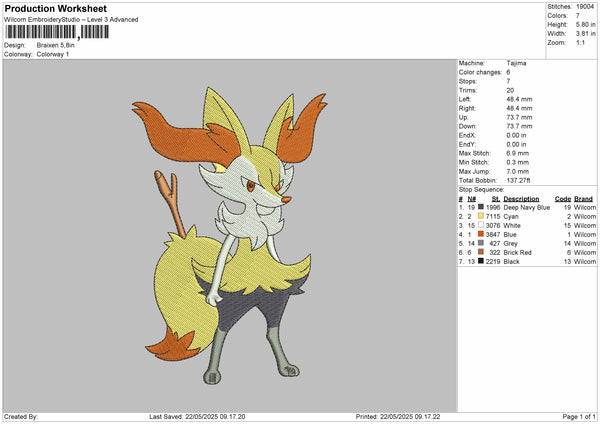Click stitch count '2219' in the Black row

coord(493,262)
